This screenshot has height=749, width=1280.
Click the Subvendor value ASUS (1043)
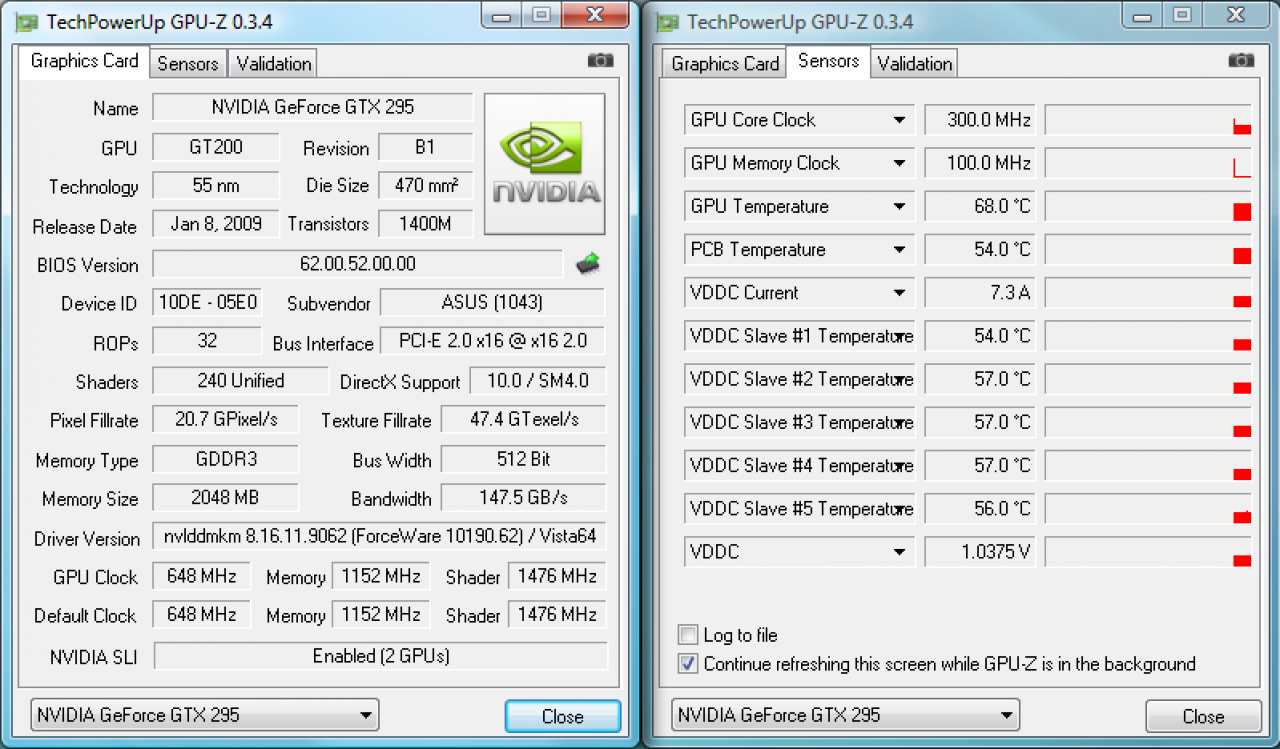click(x=492, y=302)
